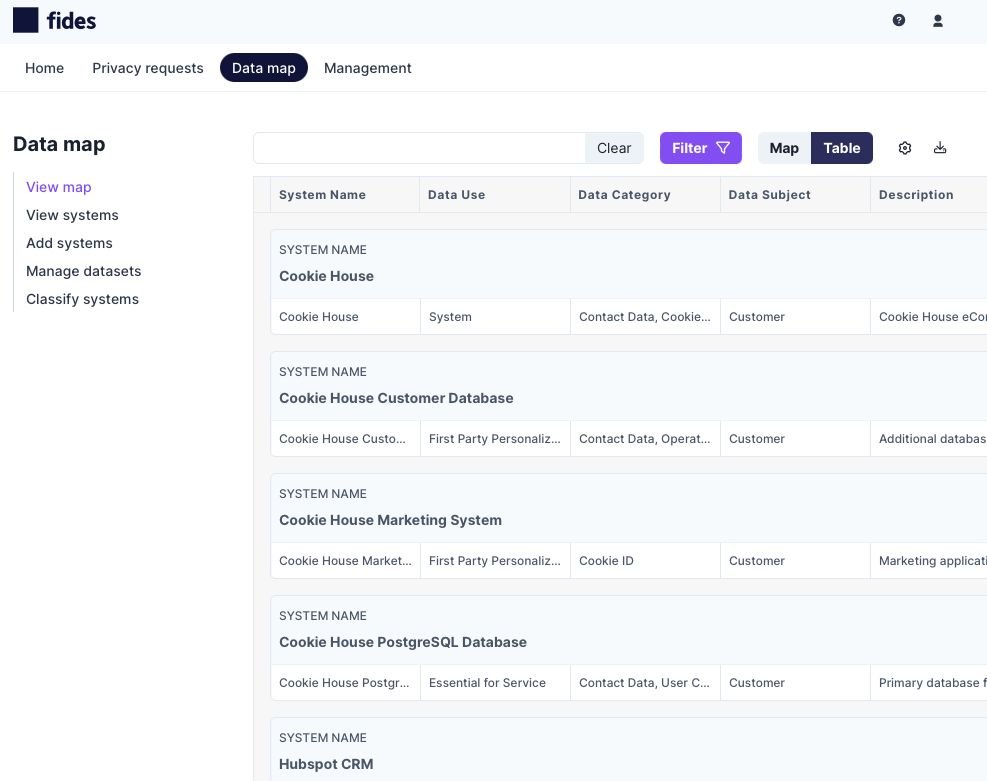Click 'Contact Data, Cookie...' cell
This screenshot has height=781, width=987.
pos(645,317)
